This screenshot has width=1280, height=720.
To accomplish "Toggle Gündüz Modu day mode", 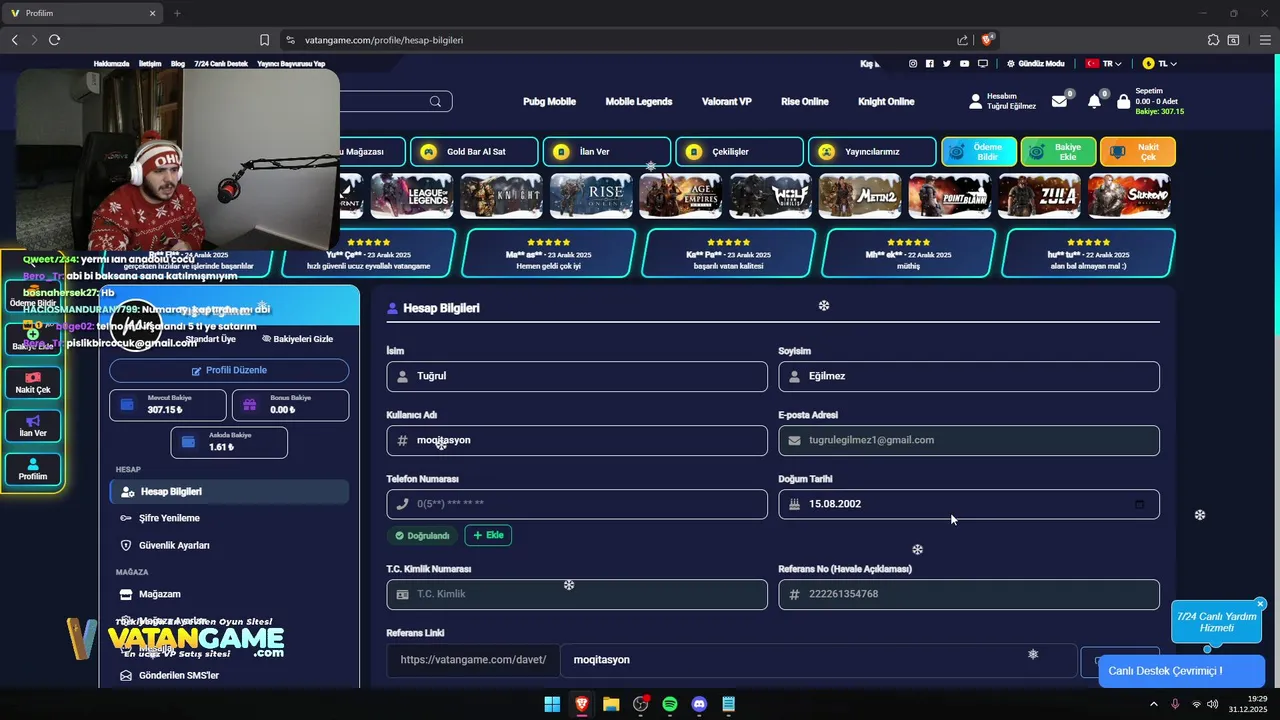I will [1036, 63].
